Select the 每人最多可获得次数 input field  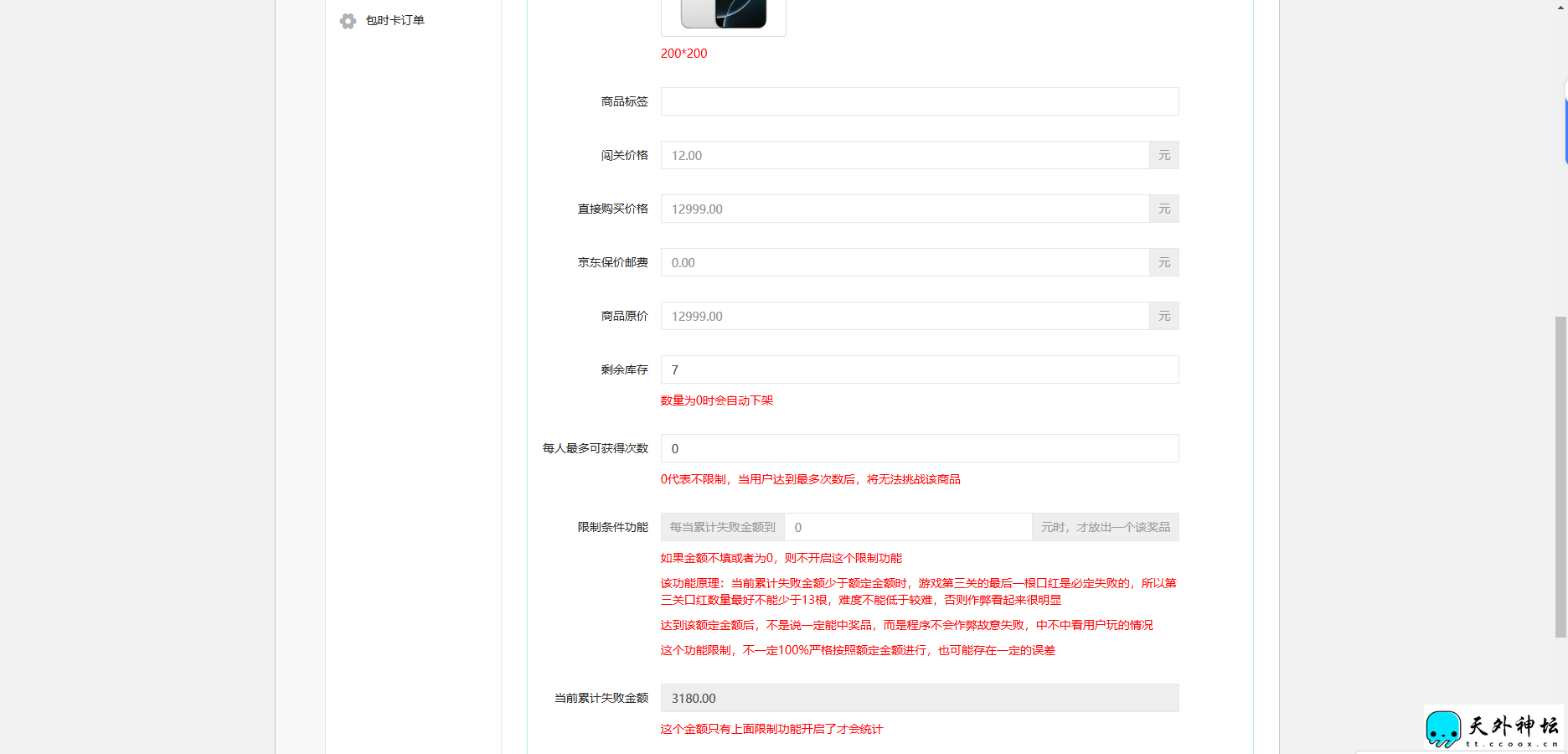click(919, 448)
